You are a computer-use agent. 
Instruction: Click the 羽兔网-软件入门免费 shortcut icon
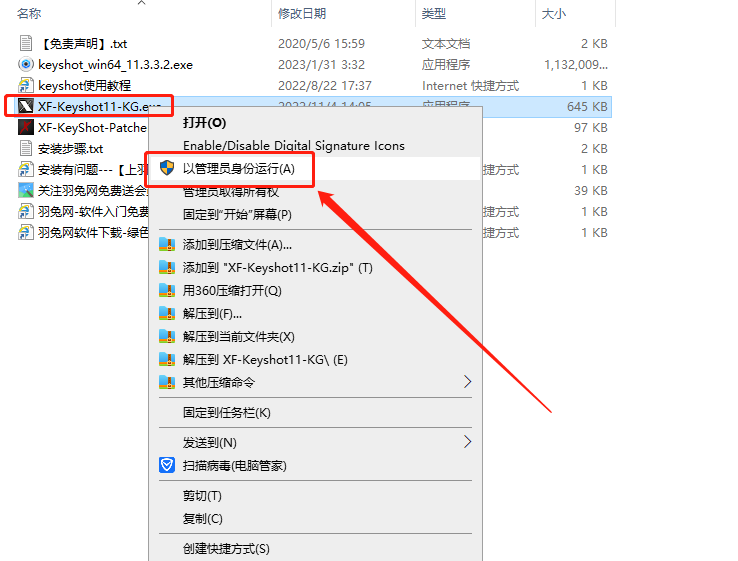[26, 211]
